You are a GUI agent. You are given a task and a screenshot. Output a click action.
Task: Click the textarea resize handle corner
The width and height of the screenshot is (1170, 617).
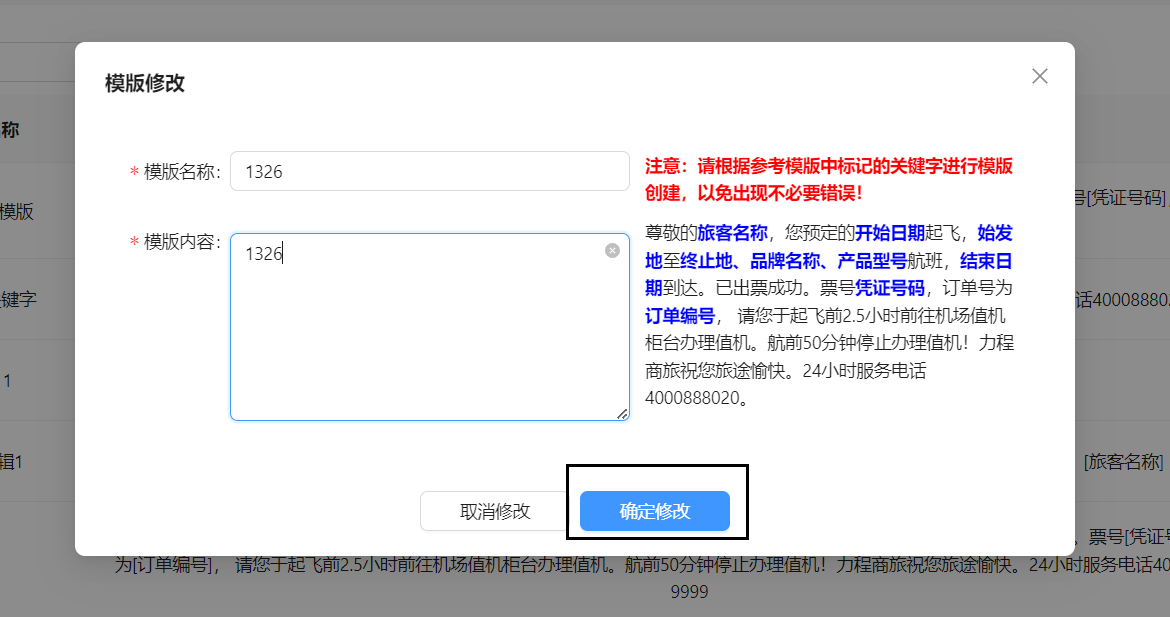[622, 413]
